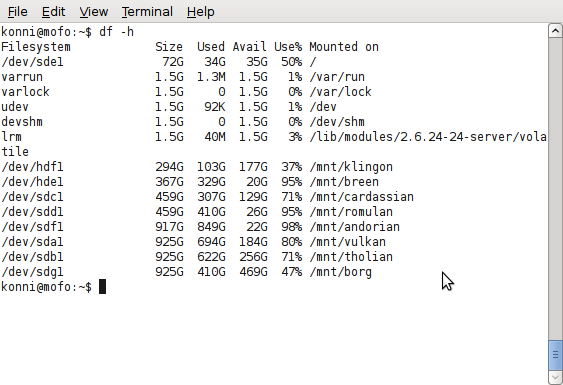The image size is (563, 385).
Task: Click the blue scrollbar thumb handle
Action: coord(555,355)
